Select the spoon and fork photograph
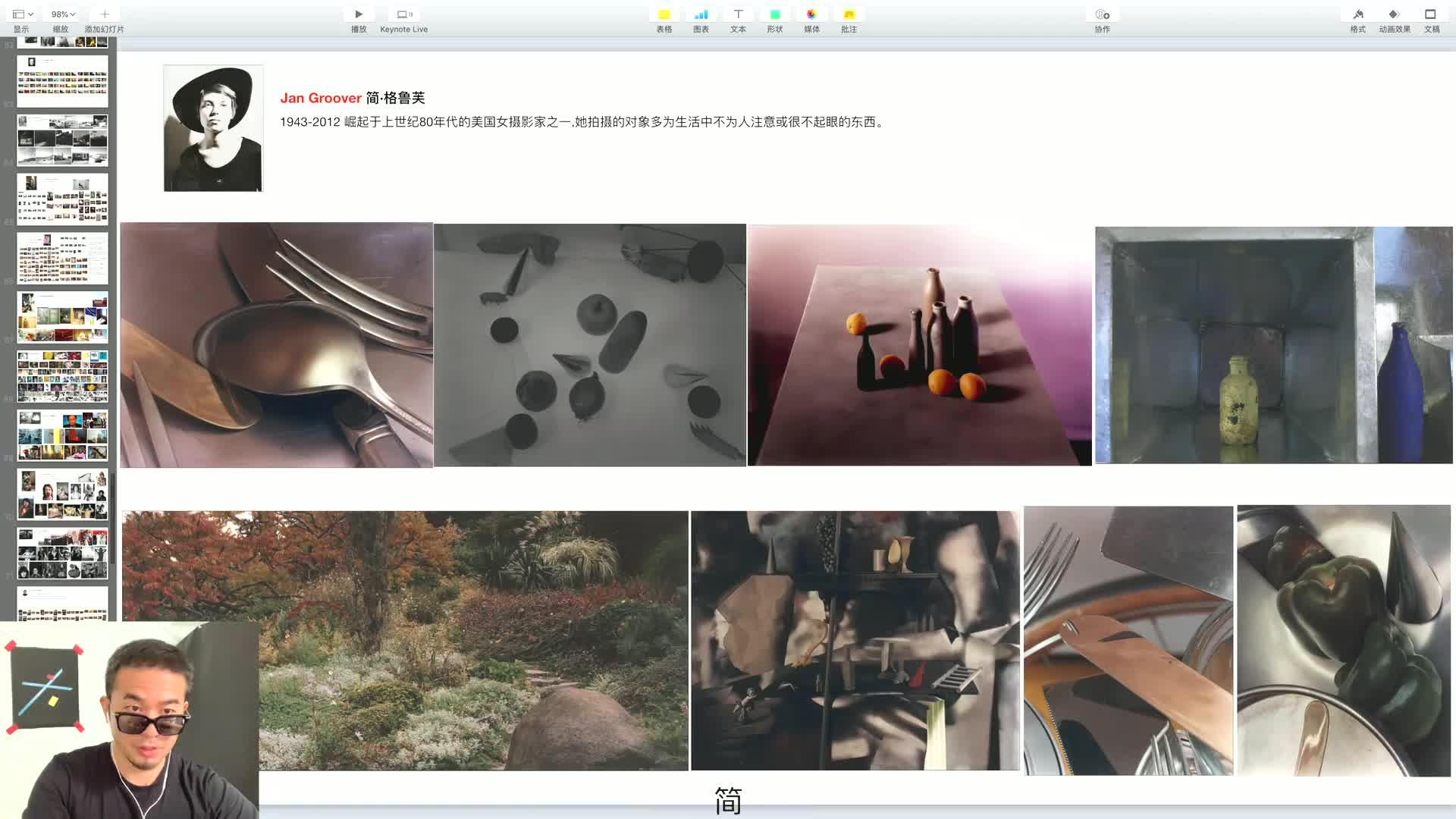The height and width of the screenshot is (819, 1456). 276,345
